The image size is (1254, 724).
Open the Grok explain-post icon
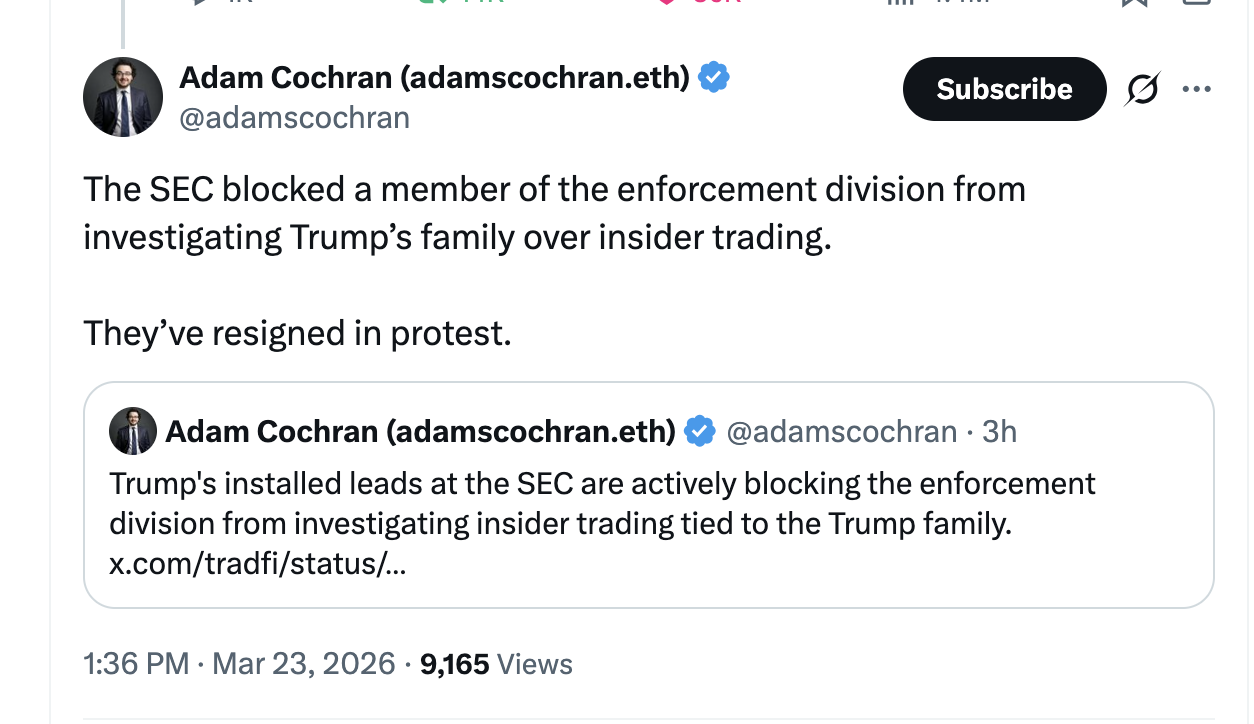pyautogui.click(x=1141, y=90)
